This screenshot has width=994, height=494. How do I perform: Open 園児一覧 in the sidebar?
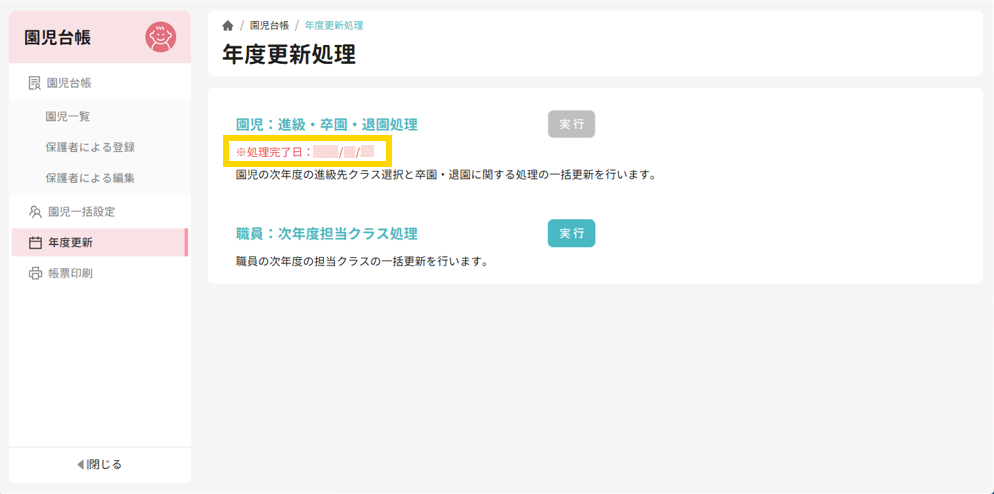click(68, 117)
